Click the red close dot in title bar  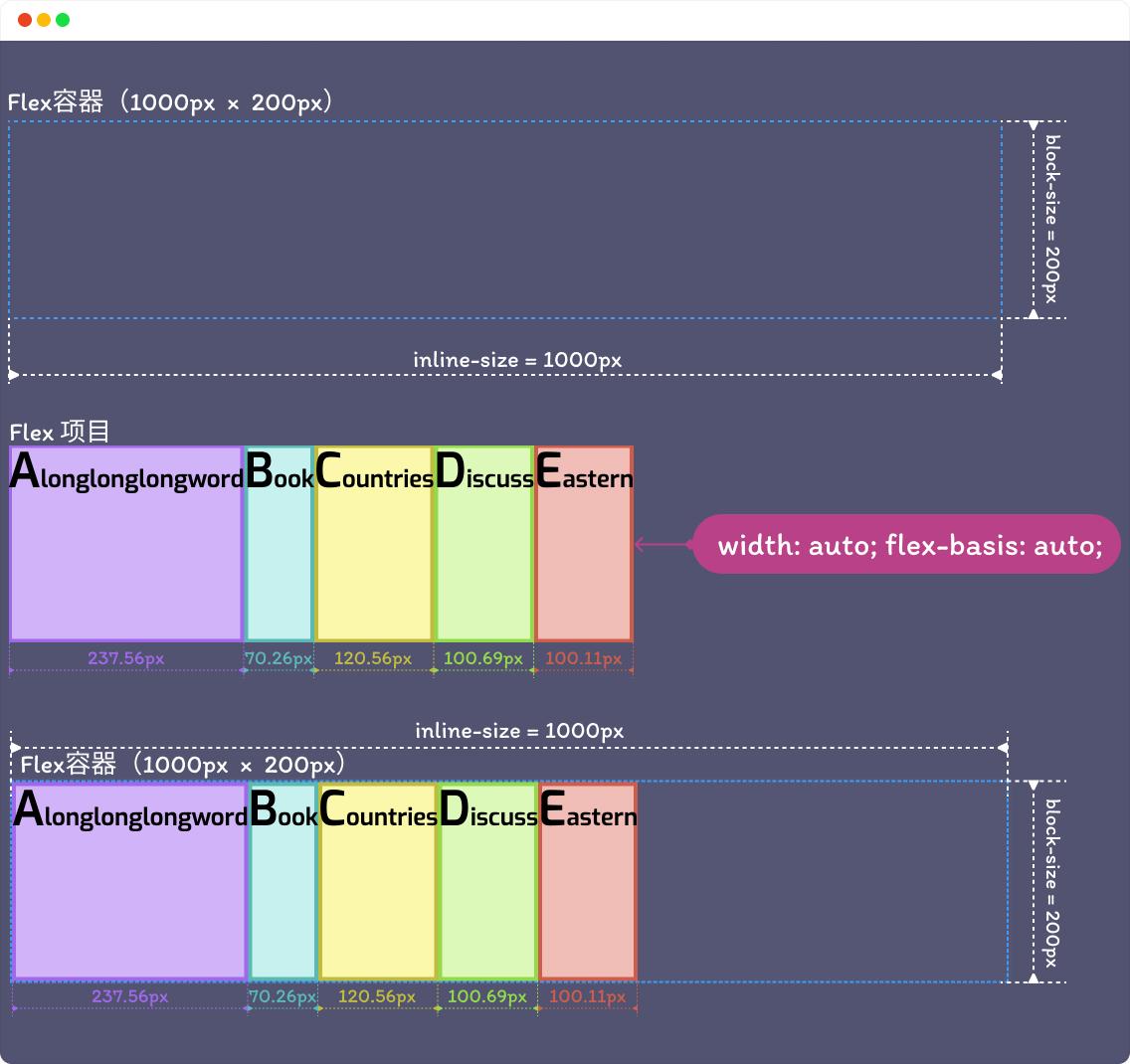tap(25, 20)
